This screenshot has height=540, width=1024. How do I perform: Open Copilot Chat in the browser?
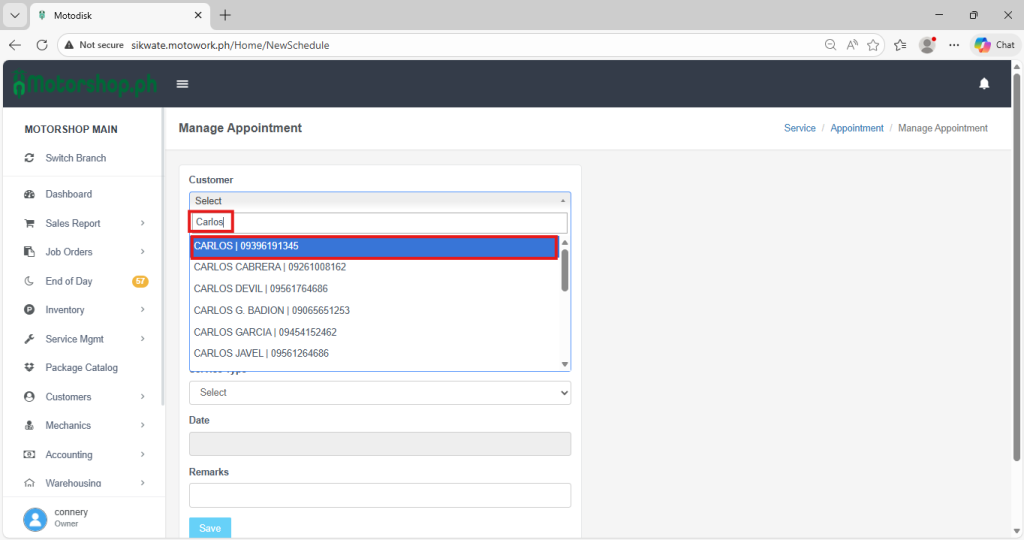pyautogui.click(x=994, y=45)
